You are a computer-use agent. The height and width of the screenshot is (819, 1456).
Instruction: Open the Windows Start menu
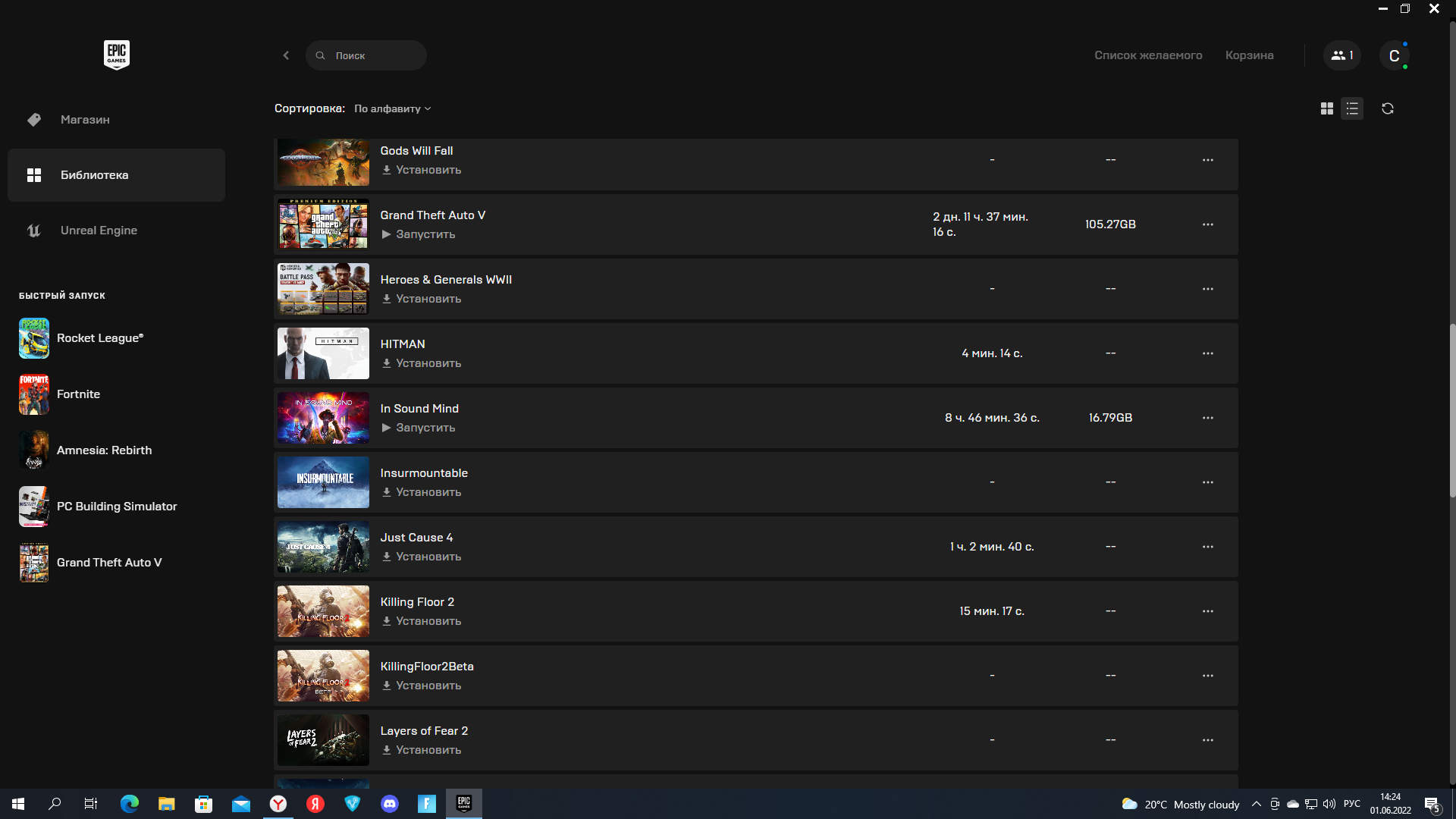click(x=18, y=804)
